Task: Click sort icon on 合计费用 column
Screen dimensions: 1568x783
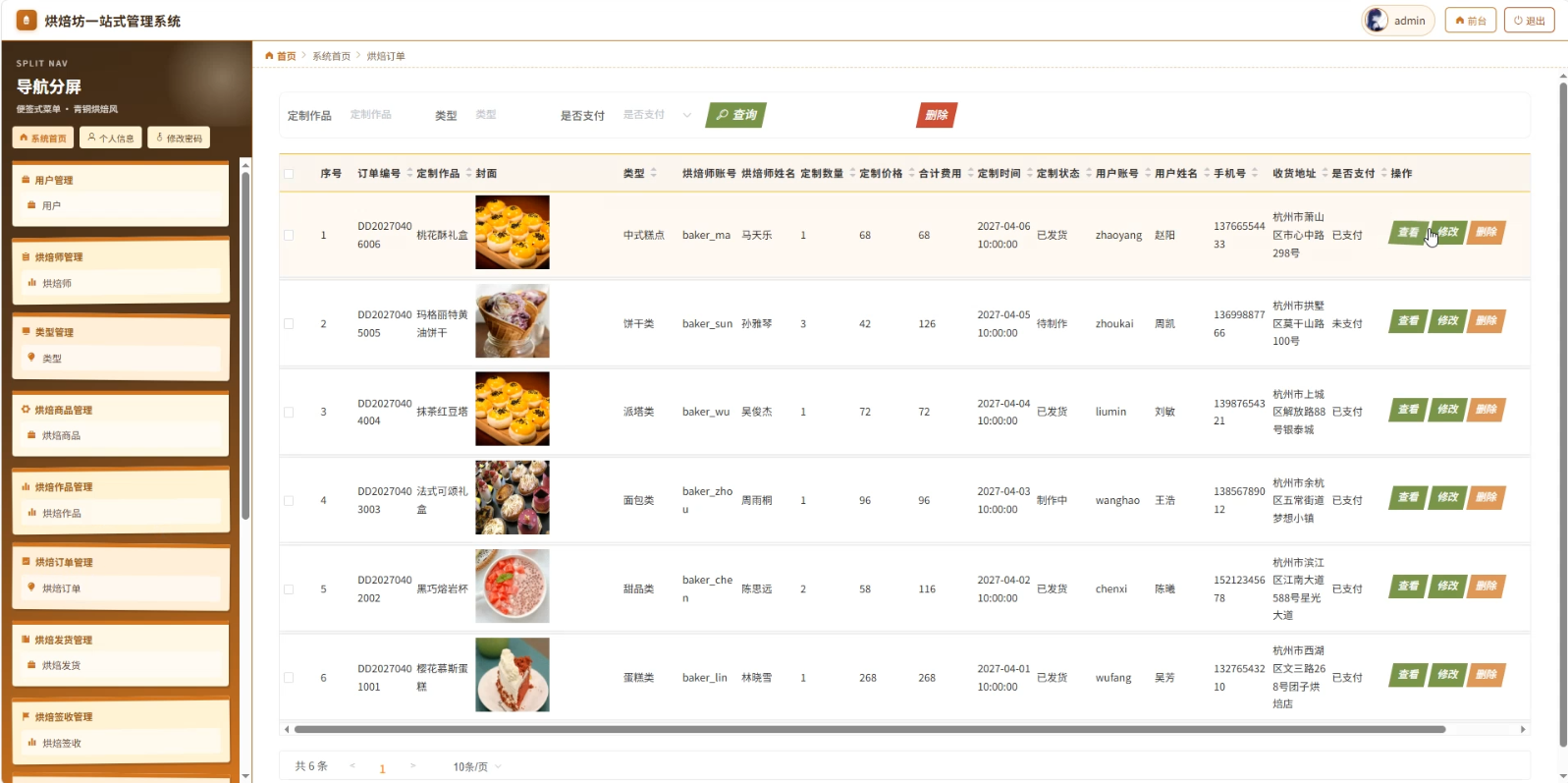Action: (970, 173)
